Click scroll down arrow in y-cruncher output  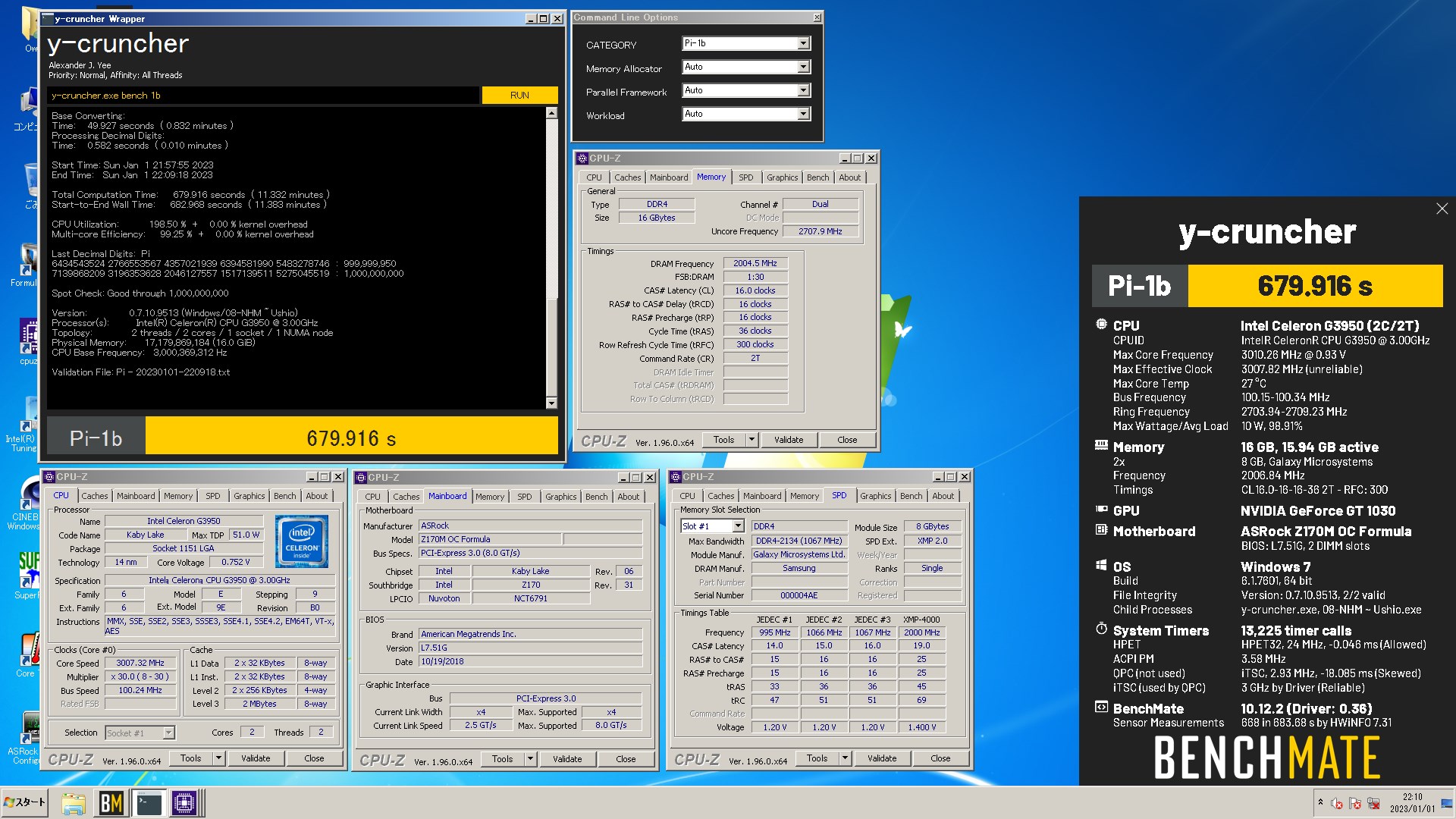551,403
